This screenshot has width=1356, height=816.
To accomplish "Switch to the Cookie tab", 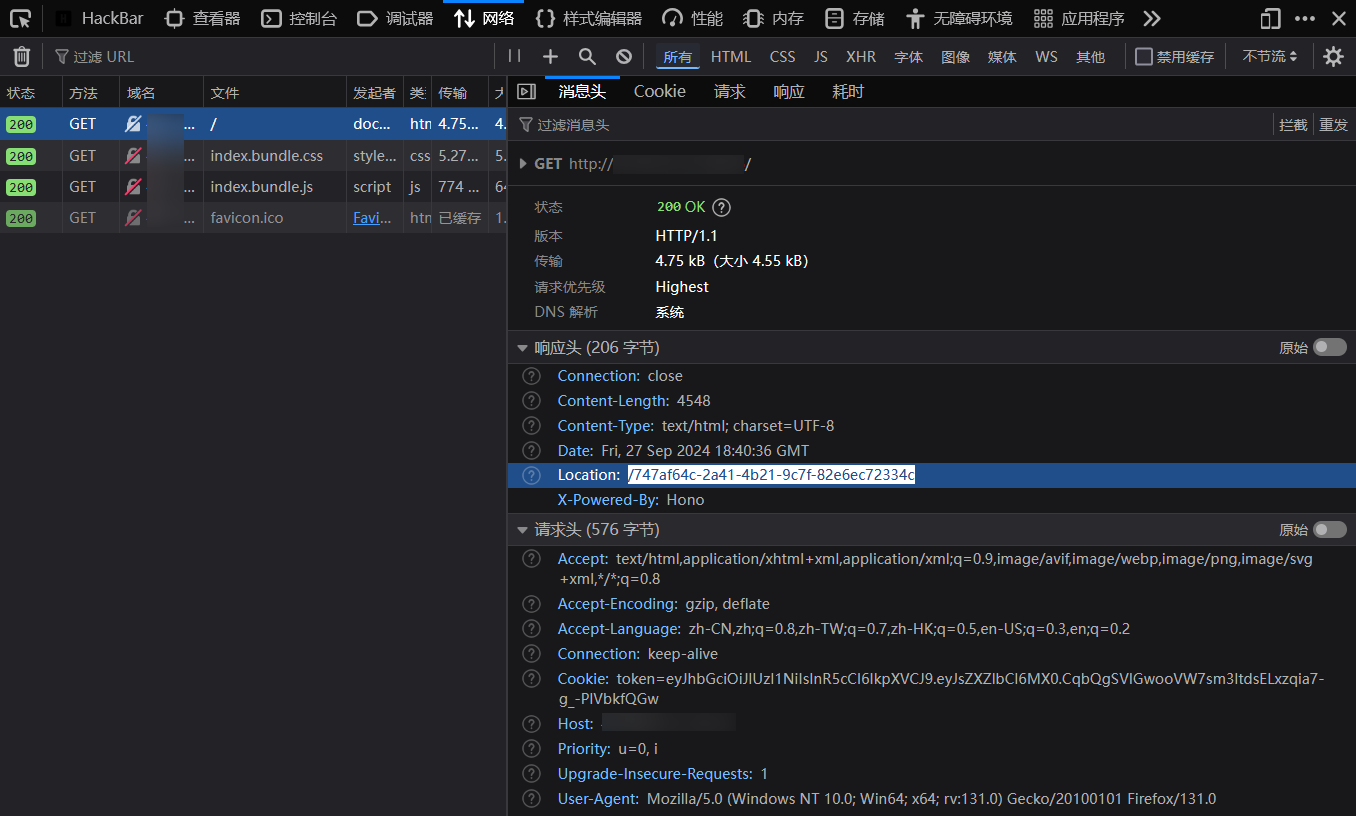I will (659, 92).
